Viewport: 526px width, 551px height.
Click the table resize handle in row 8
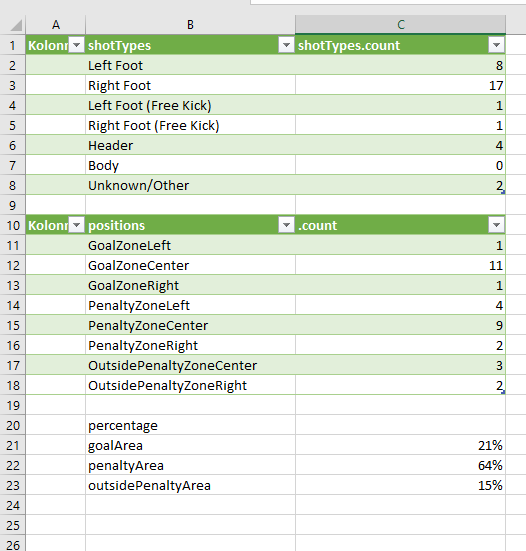pyautogui.click(x=503, y=192)
